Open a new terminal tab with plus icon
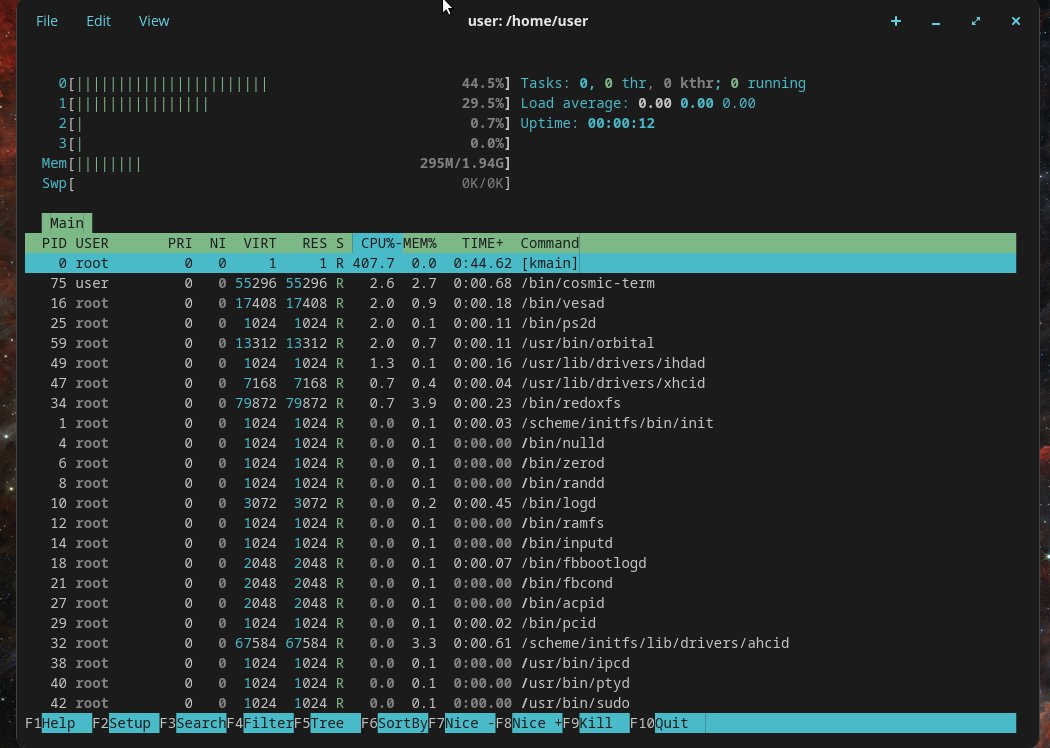This screenshot has height=748, width=1050. (895, 21)
